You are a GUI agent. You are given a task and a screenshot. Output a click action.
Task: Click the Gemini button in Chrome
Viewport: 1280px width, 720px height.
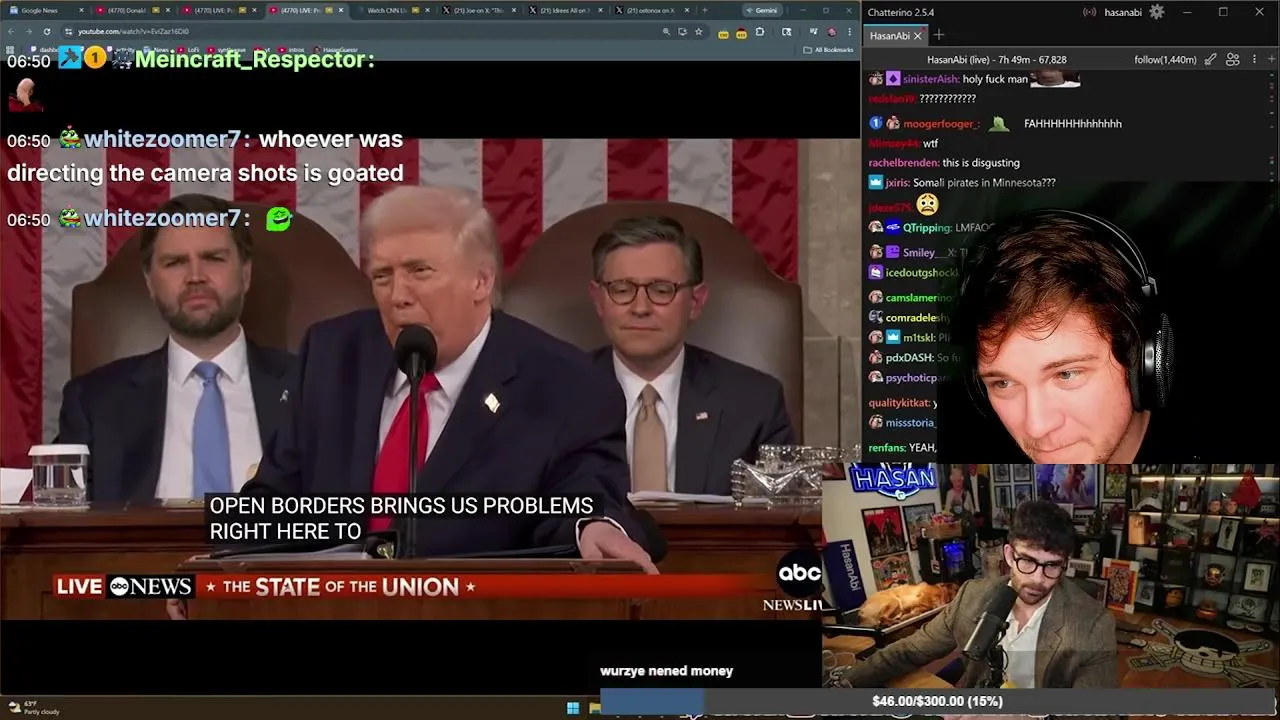[762, 10]
